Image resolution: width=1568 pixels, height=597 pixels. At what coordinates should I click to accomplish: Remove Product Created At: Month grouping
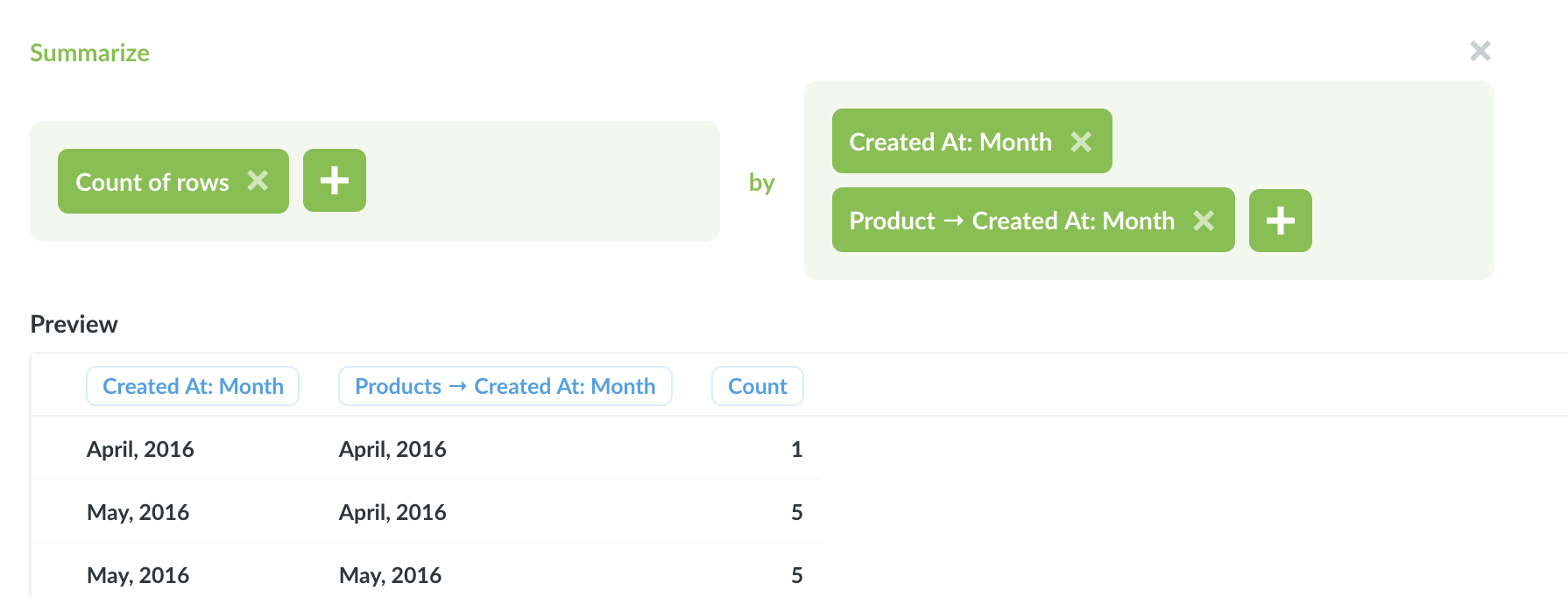(1204, 220)
